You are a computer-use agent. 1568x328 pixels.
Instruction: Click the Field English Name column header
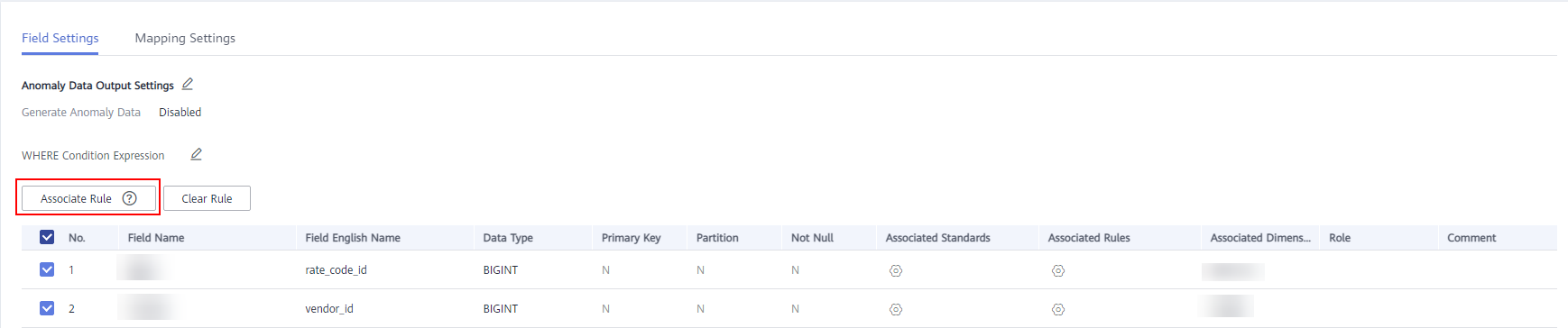click(x=353, y=238)
